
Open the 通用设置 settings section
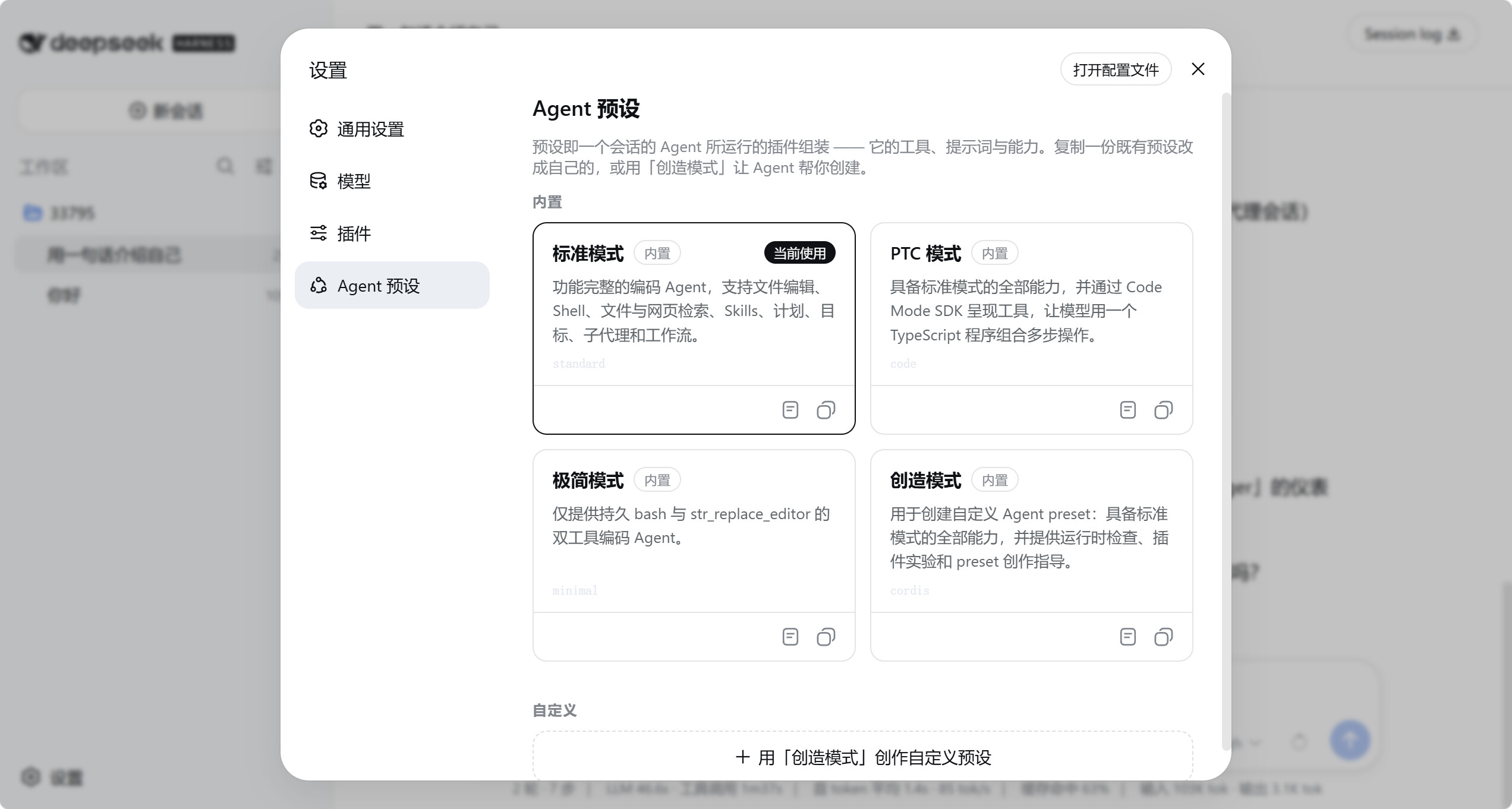pos(392,129)
